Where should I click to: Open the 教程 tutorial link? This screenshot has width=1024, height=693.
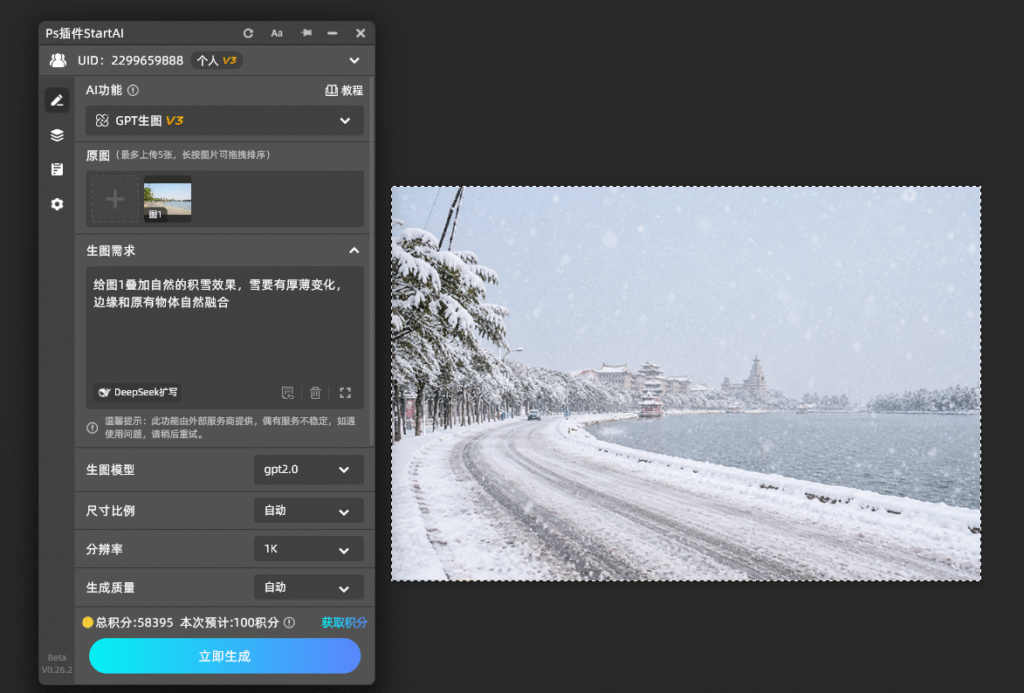[x=344, y=90]
